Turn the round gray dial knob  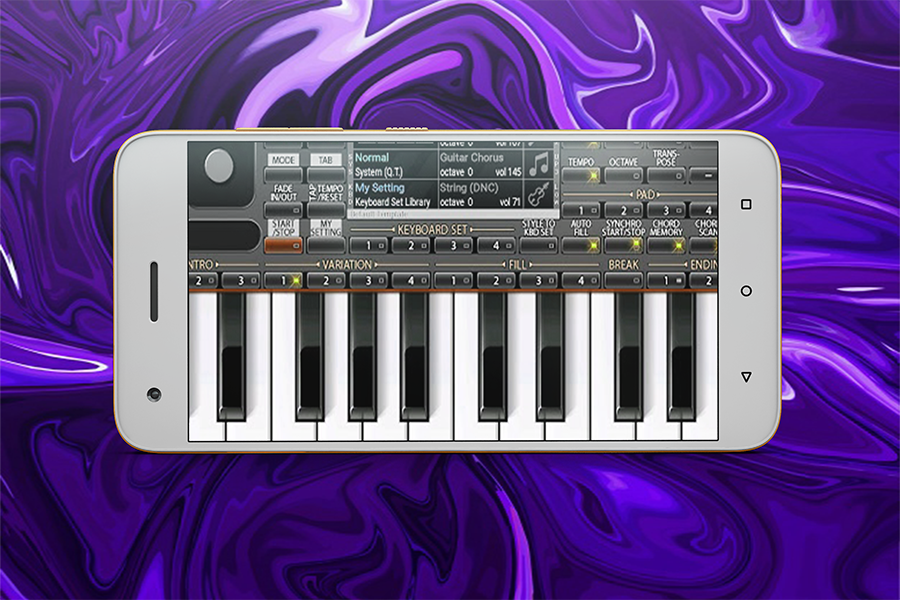[219, 167]
